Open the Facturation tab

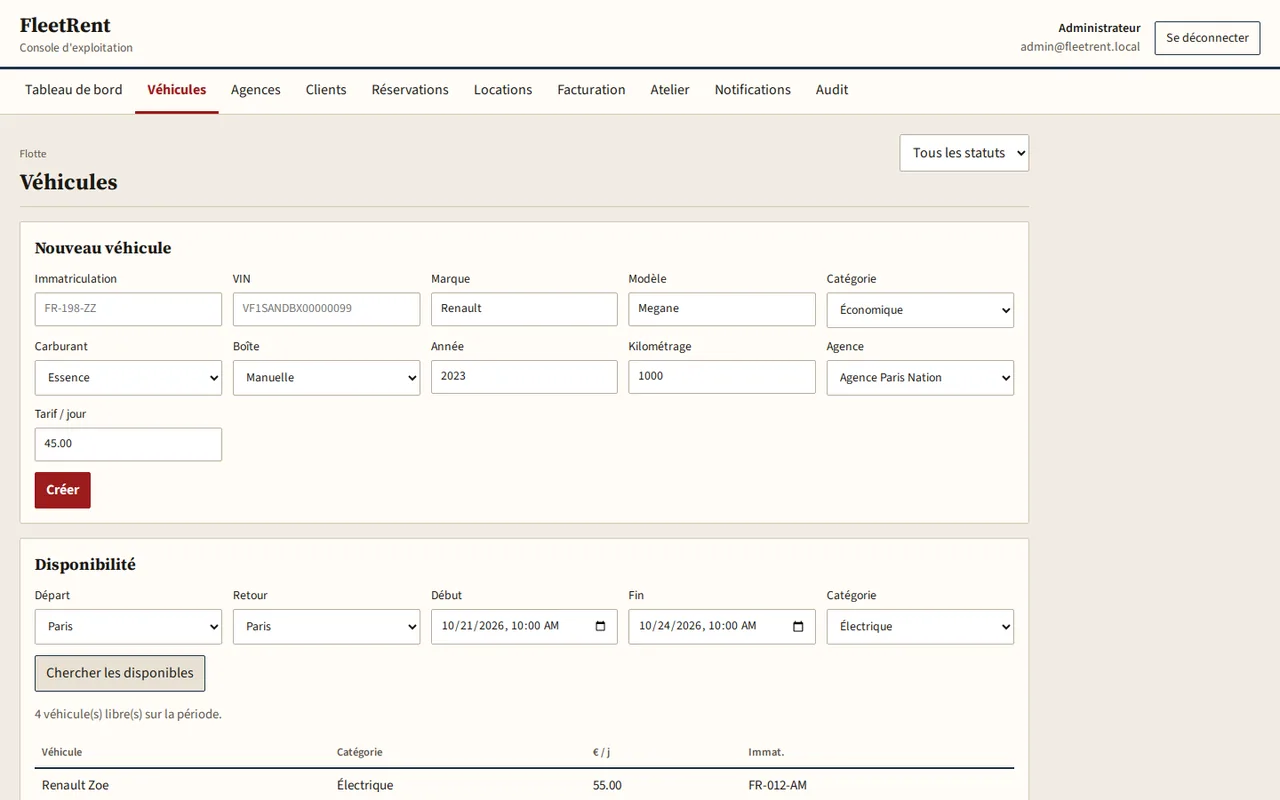coord(591,90)
